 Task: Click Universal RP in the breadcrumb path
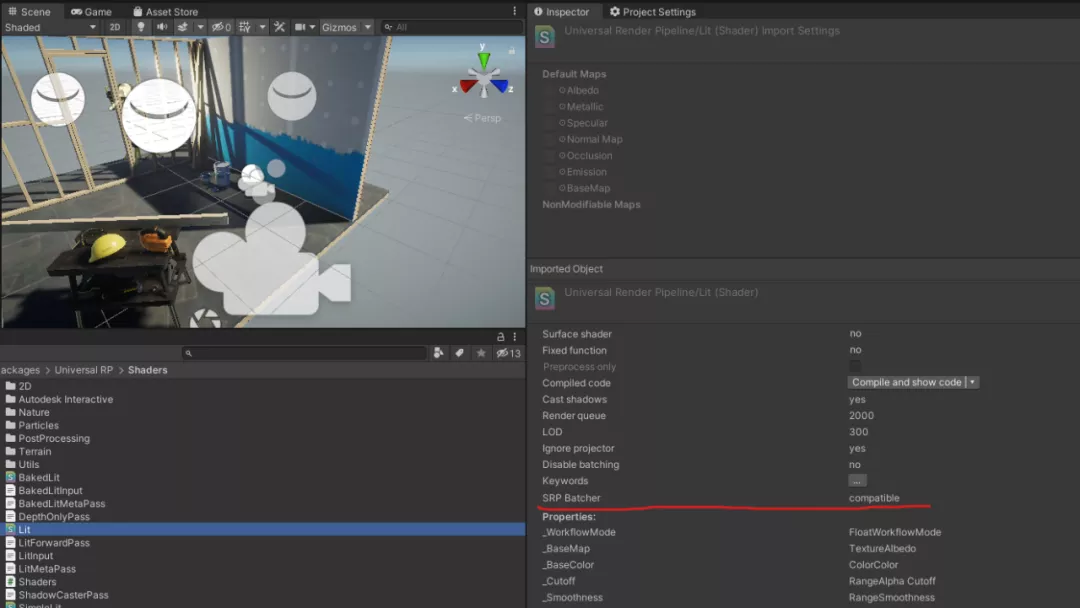[83, 370]
